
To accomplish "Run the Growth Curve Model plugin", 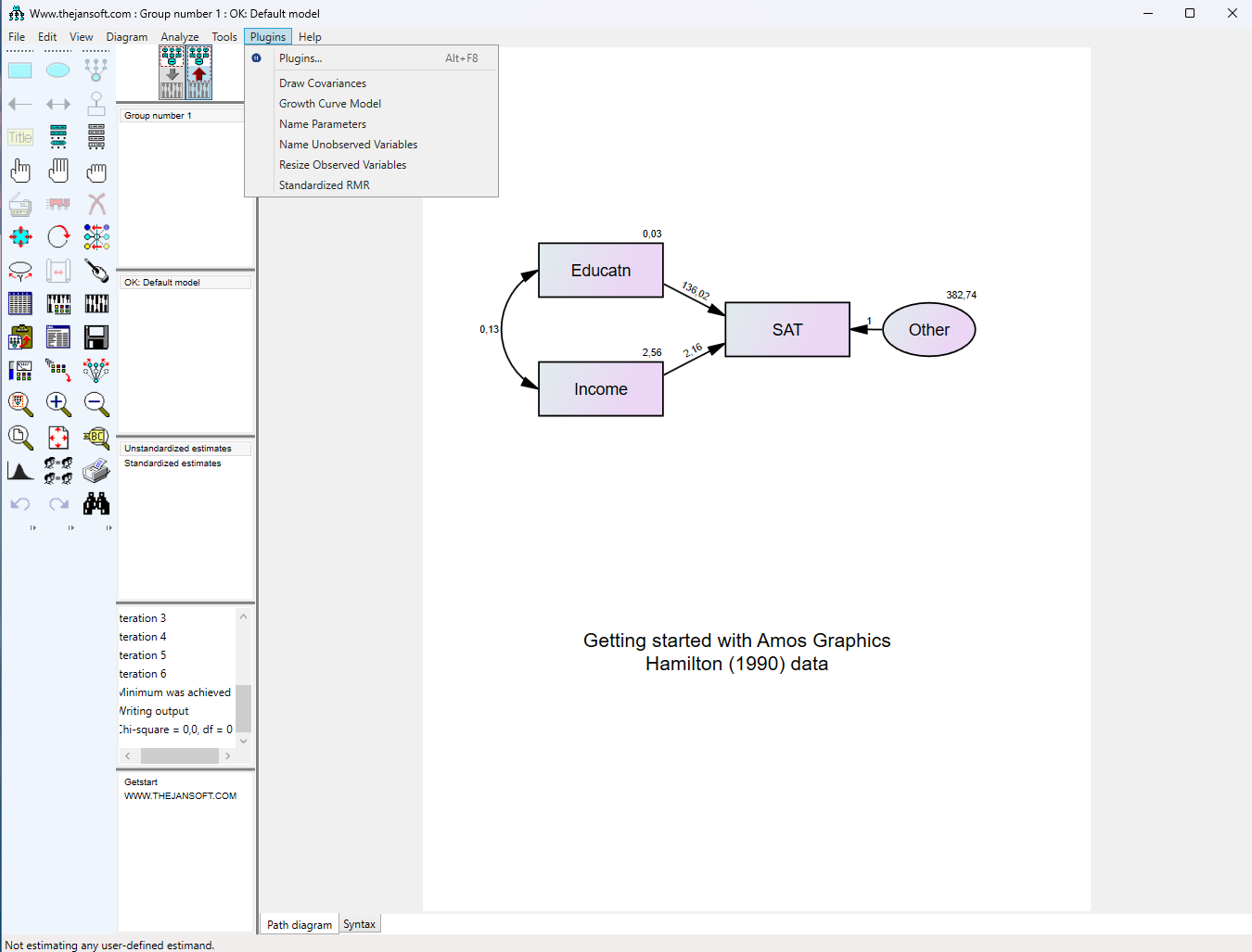I will point(371,104).
